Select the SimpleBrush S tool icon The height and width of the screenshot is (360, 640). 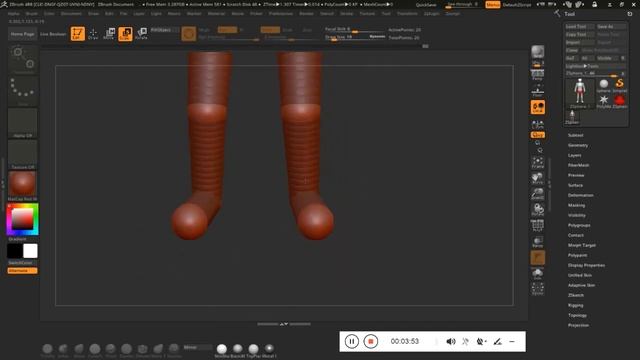tap(620, 86)
